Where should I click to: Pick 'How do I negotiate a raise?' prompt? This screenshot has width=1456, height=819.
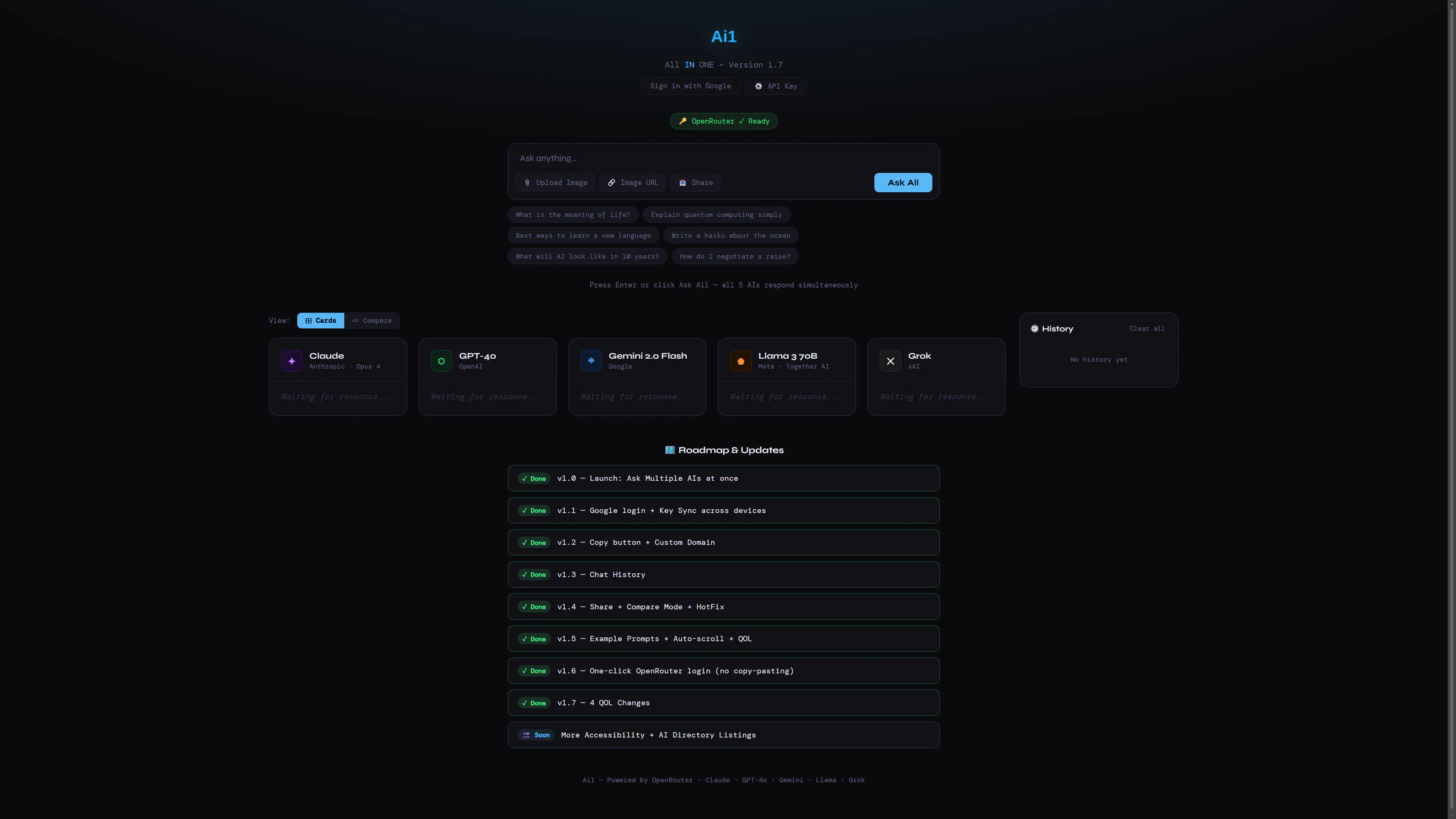[735, 257]
